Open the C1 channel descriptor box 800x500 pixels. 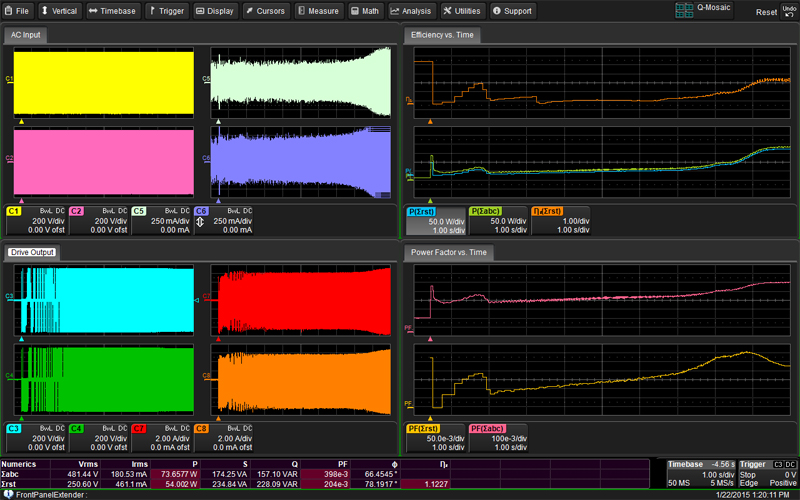(x=36, y=220)
